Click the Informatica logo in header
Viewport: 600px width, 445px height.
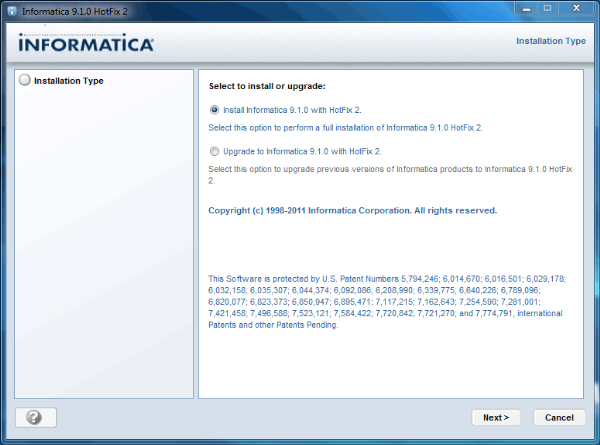coord(86,43)
